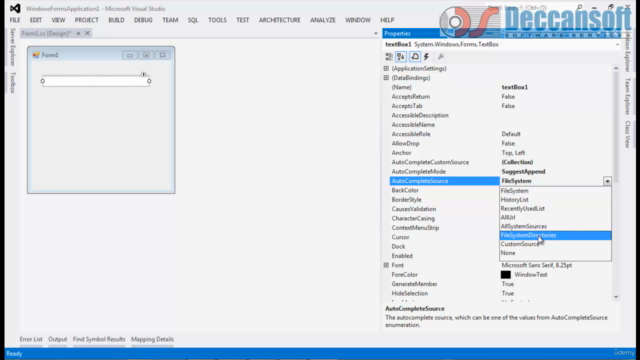Screen dimensions: 640x360
Task: Pin the Form1.cs [Design] tab
Action: click(78, 33)
